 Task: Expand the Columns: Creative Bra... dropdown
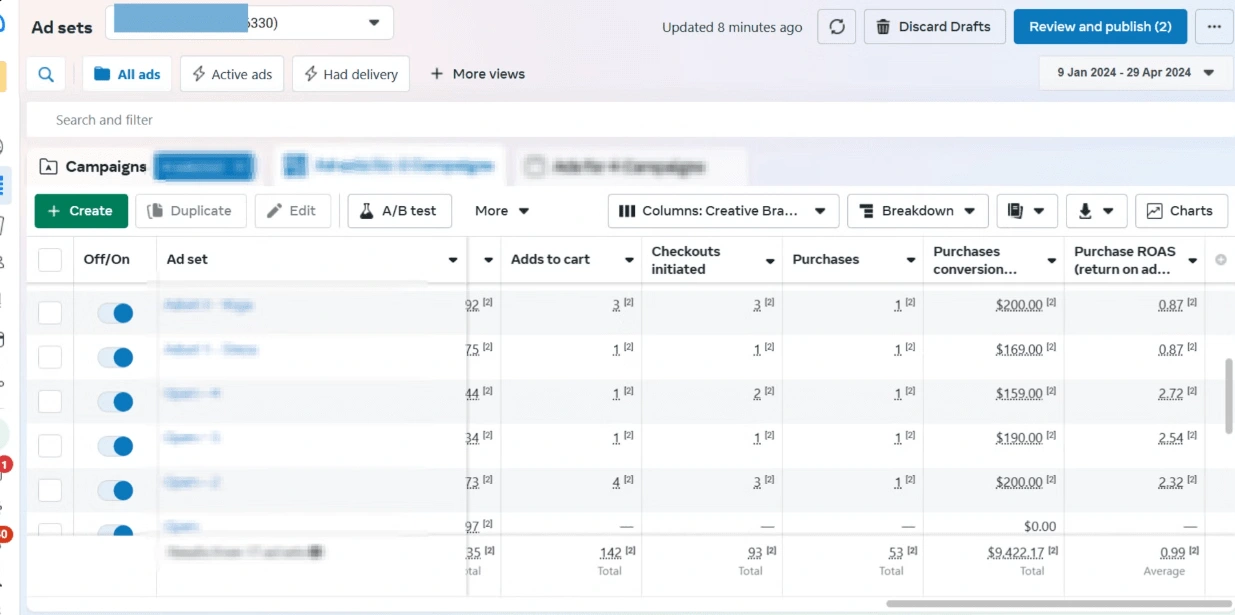pos(723,211)
